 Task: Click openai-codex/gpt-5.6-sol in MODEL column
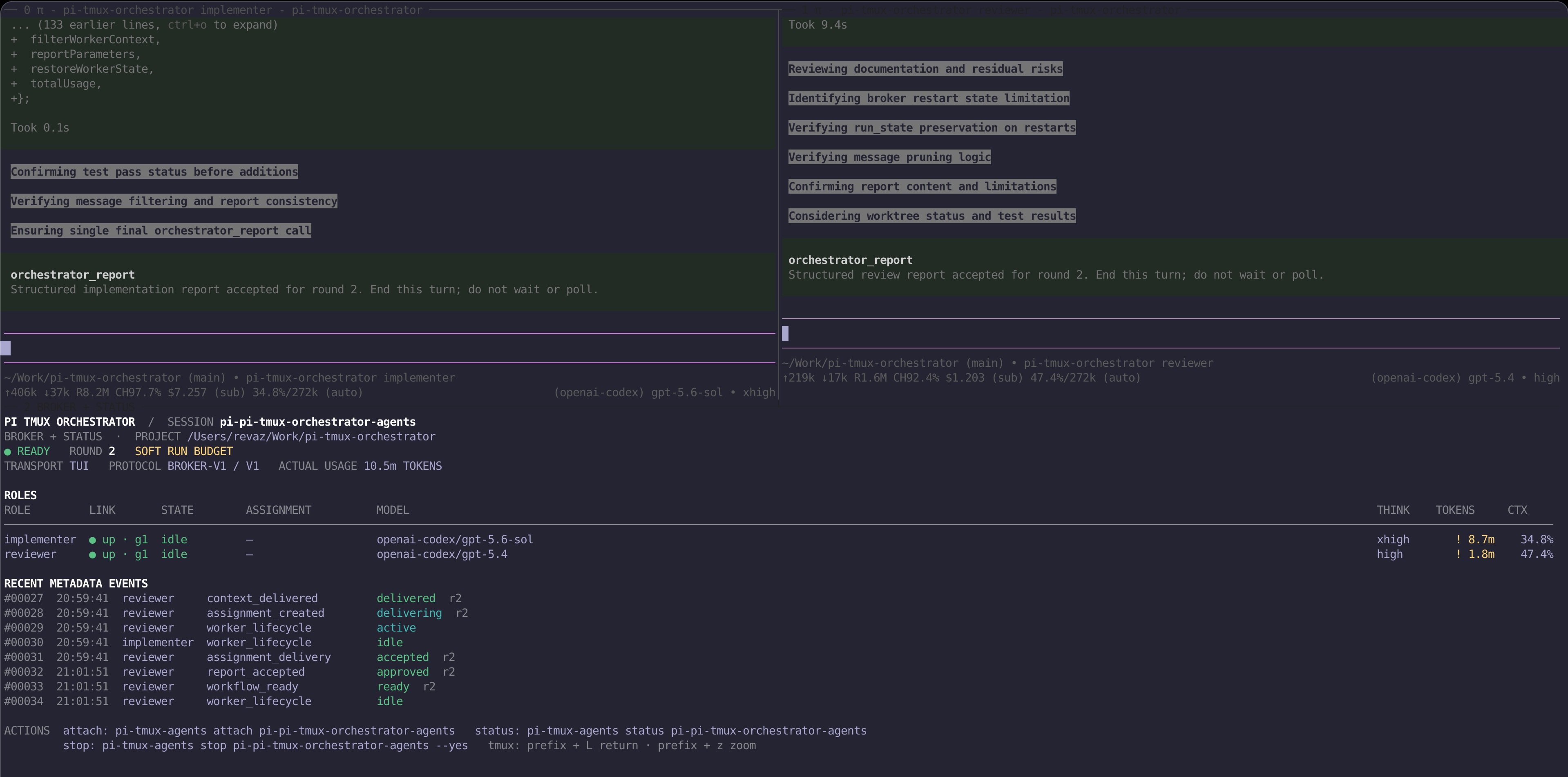455,540
